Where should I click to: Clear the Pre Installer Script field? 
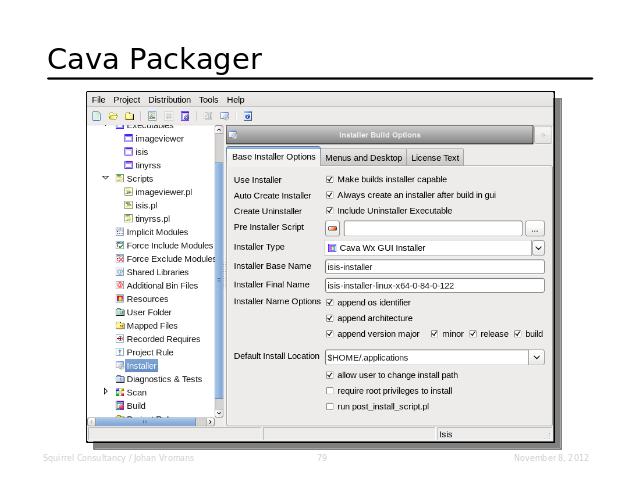[x=333, y=228]
